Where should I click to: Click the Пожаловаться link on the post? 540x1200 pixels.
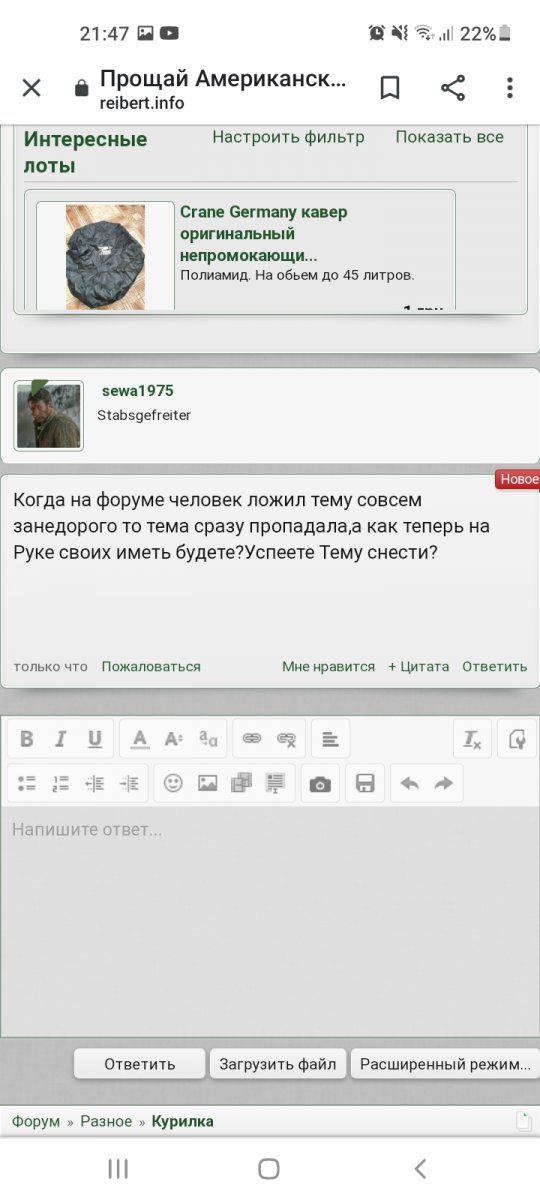pyautogui.click(x=151, y=666)
